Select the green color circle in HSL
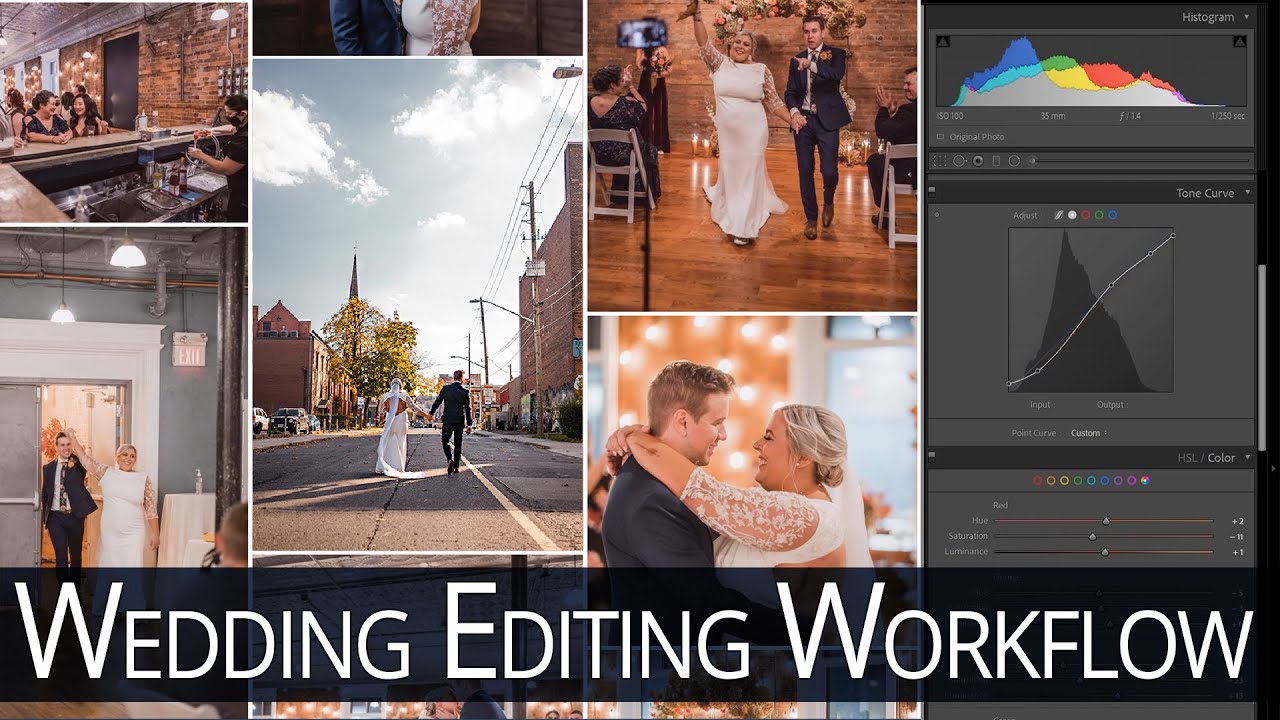The height and width of the screenshot is (720, 1280). pos(1078,481)
